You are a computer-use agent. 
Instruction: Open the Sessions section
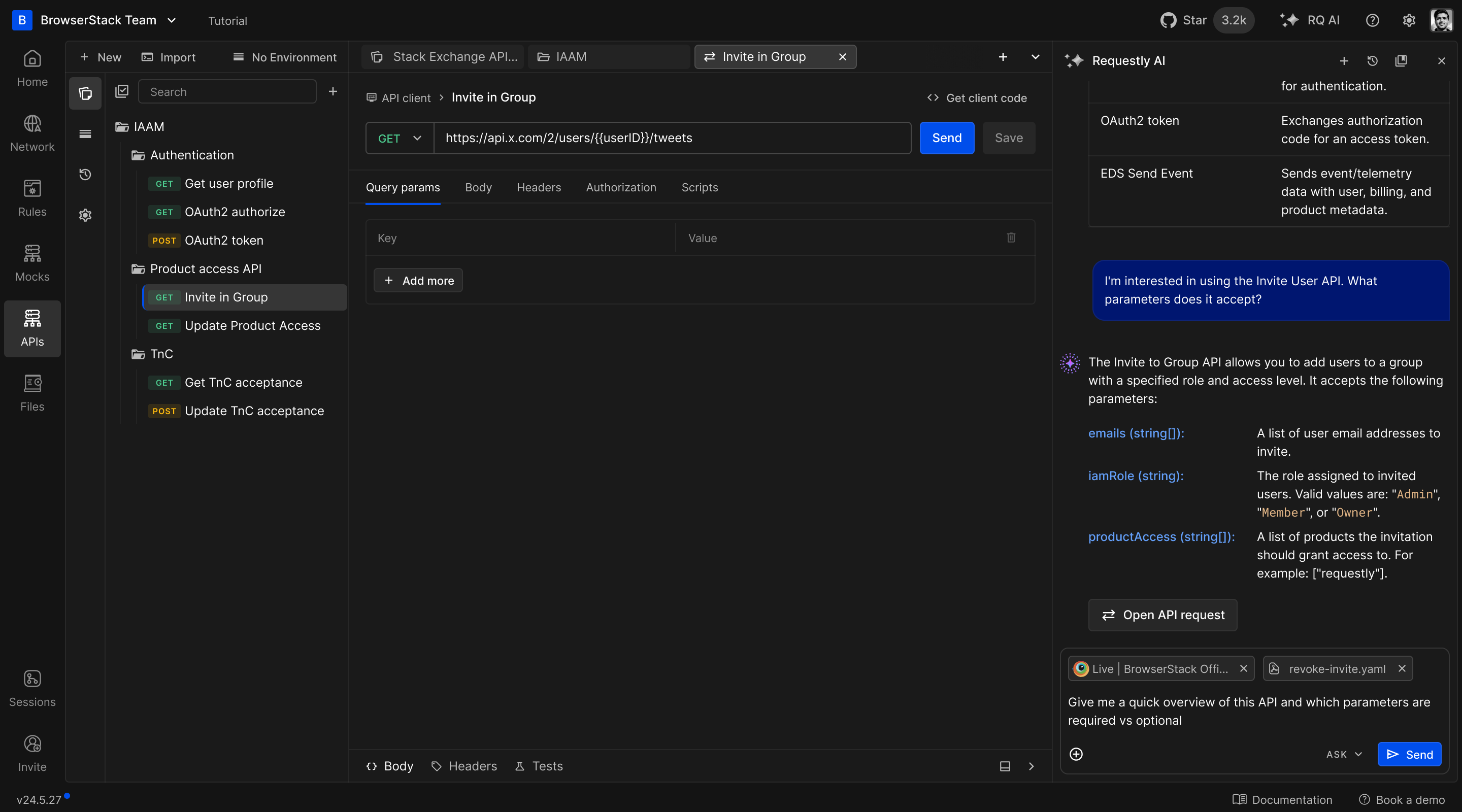pos(32,689)
